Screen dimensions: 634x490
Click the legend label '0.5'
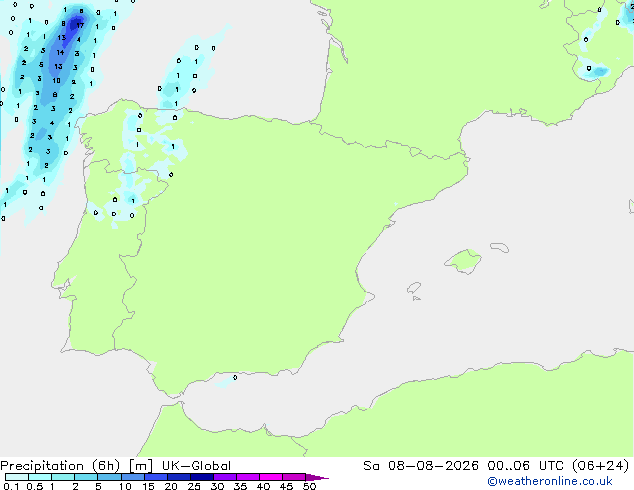click(34, 486)
